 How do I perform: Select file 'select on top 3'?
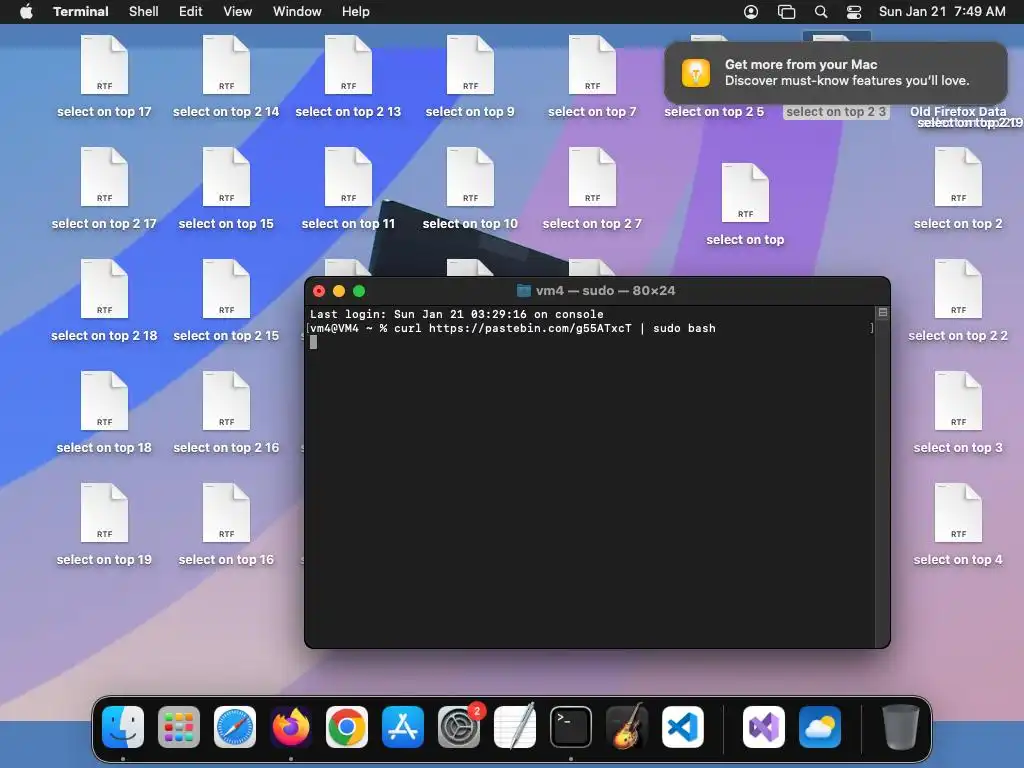coord(958,413)
